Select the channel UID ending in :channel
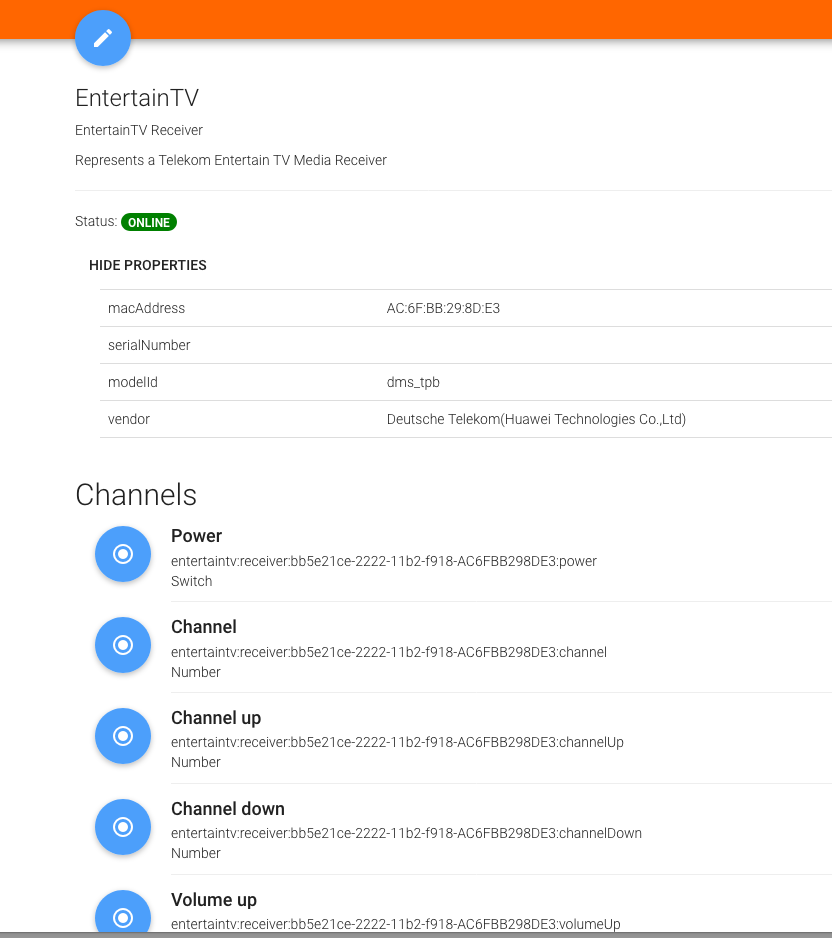The height and width of the screenshot is (938, 832). point(389,652)
